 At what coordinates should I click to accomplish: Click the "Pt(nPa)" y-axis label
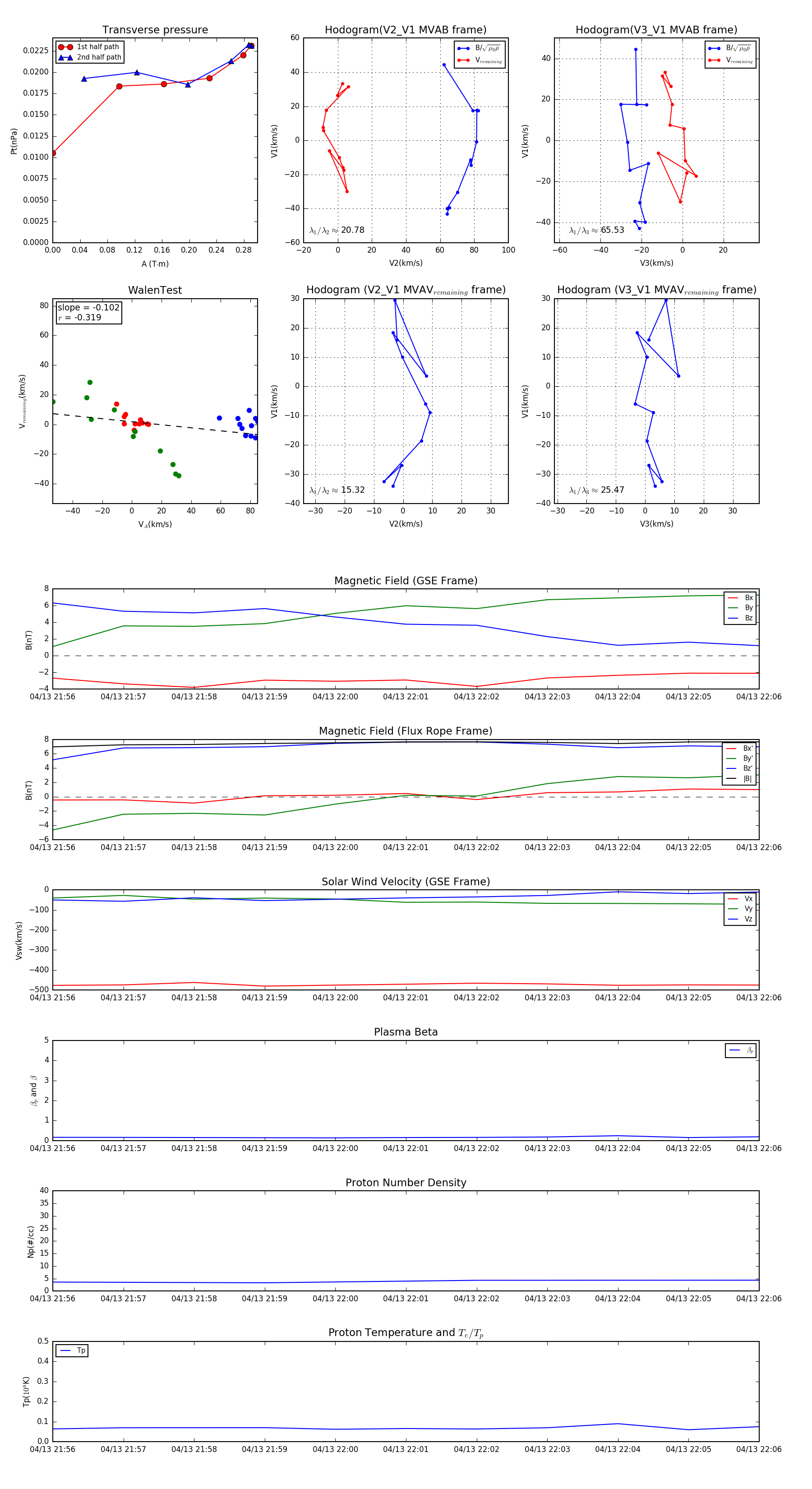(x=14, y=141)
